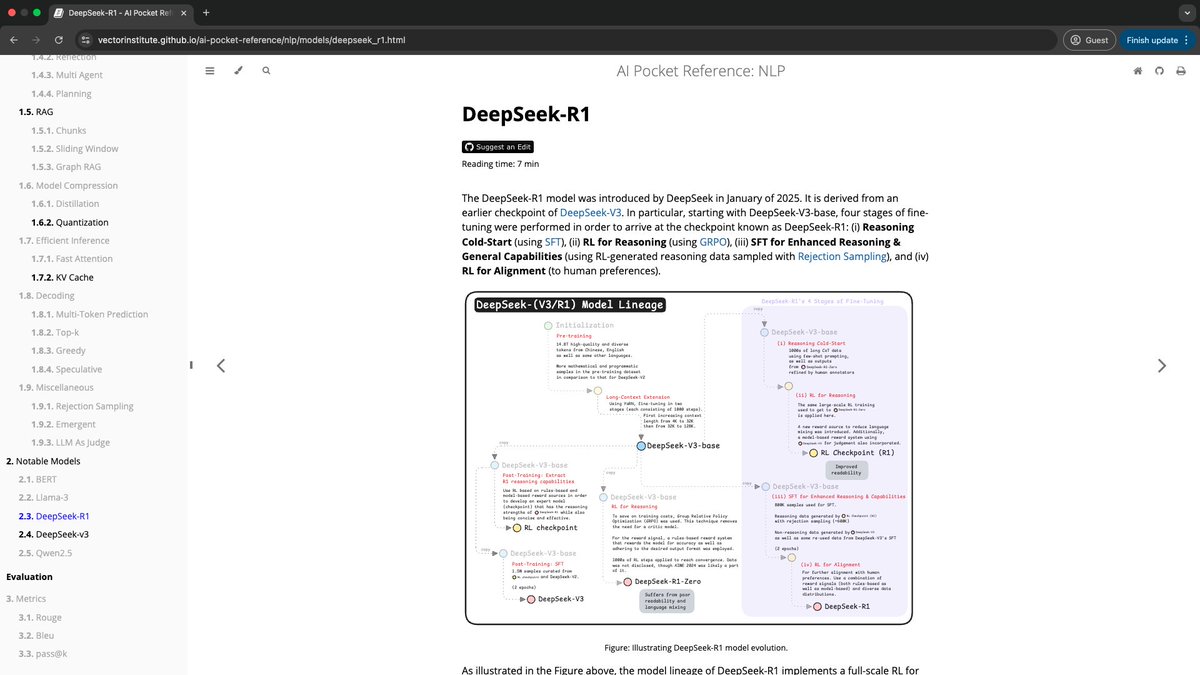Toggle the sidebar hamburger menu icon

210,71
